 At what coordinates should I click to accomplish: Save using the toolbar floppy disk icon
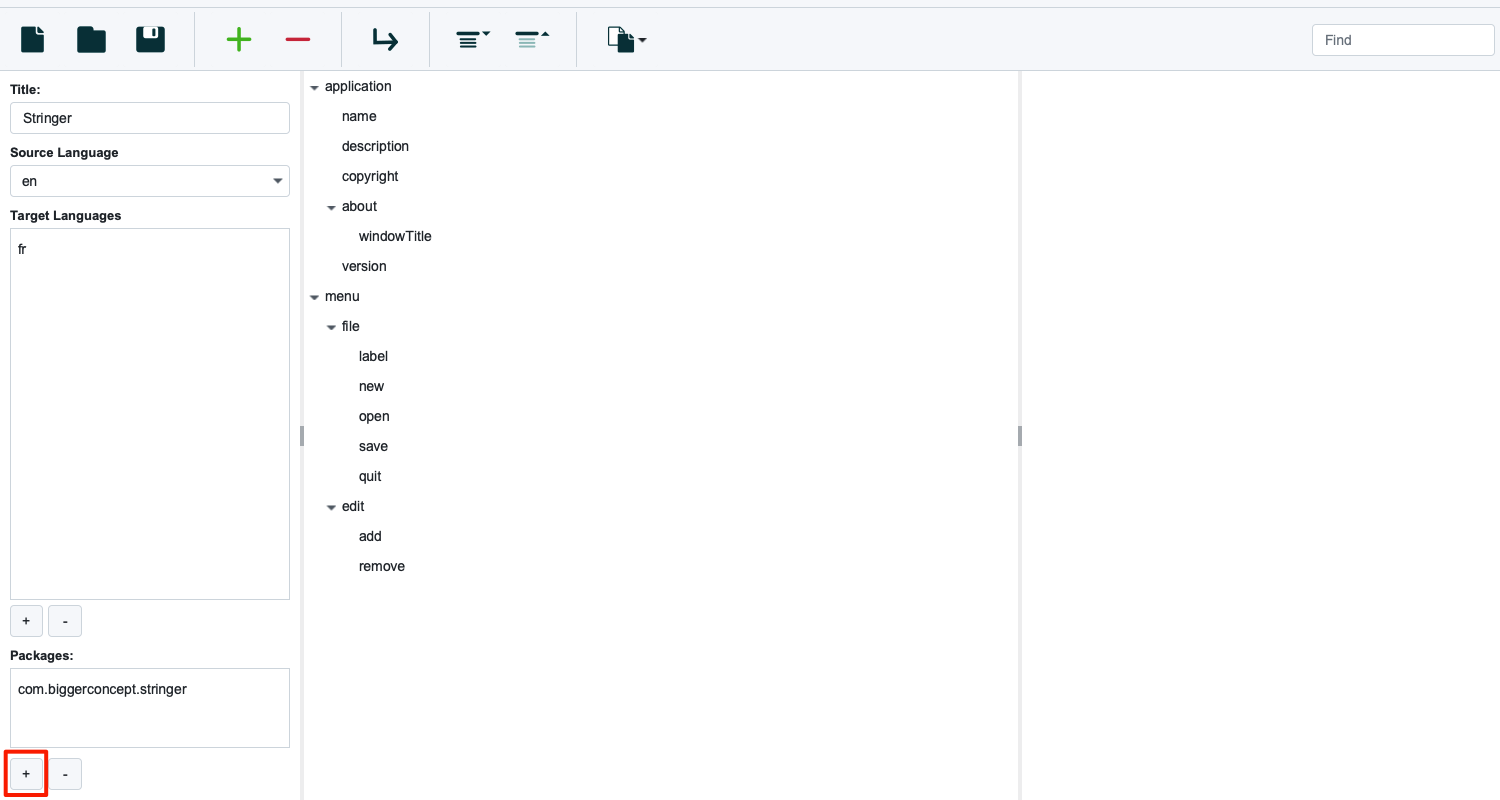(150, 40)
